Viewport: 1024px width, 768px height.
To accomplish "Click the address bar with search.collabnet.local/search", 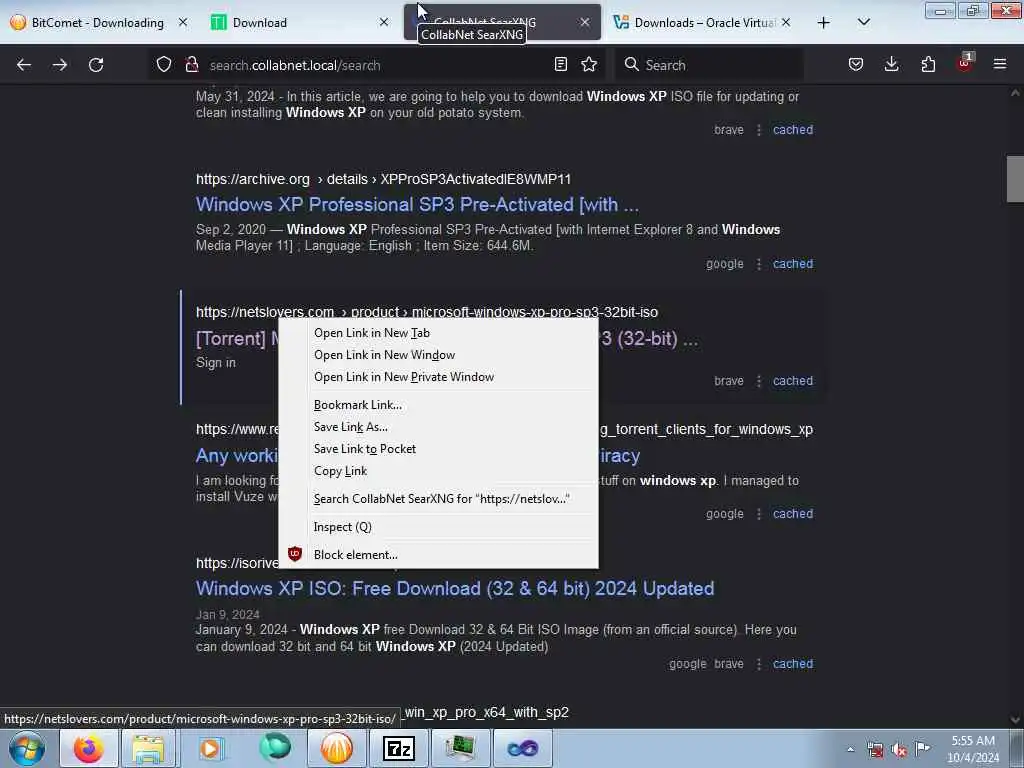I will 379,65.
